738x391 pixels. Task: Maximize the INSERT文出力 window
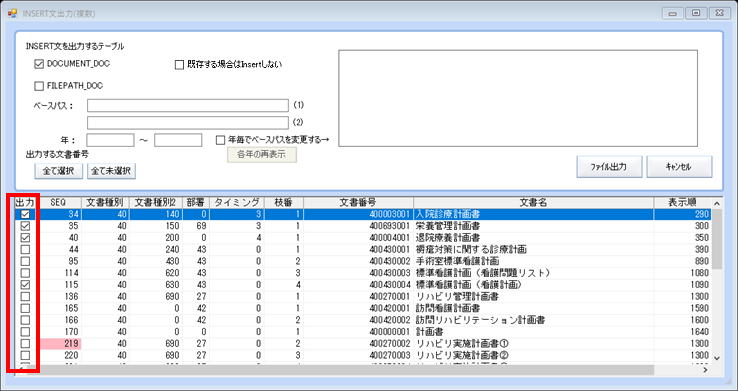[696, 13]
